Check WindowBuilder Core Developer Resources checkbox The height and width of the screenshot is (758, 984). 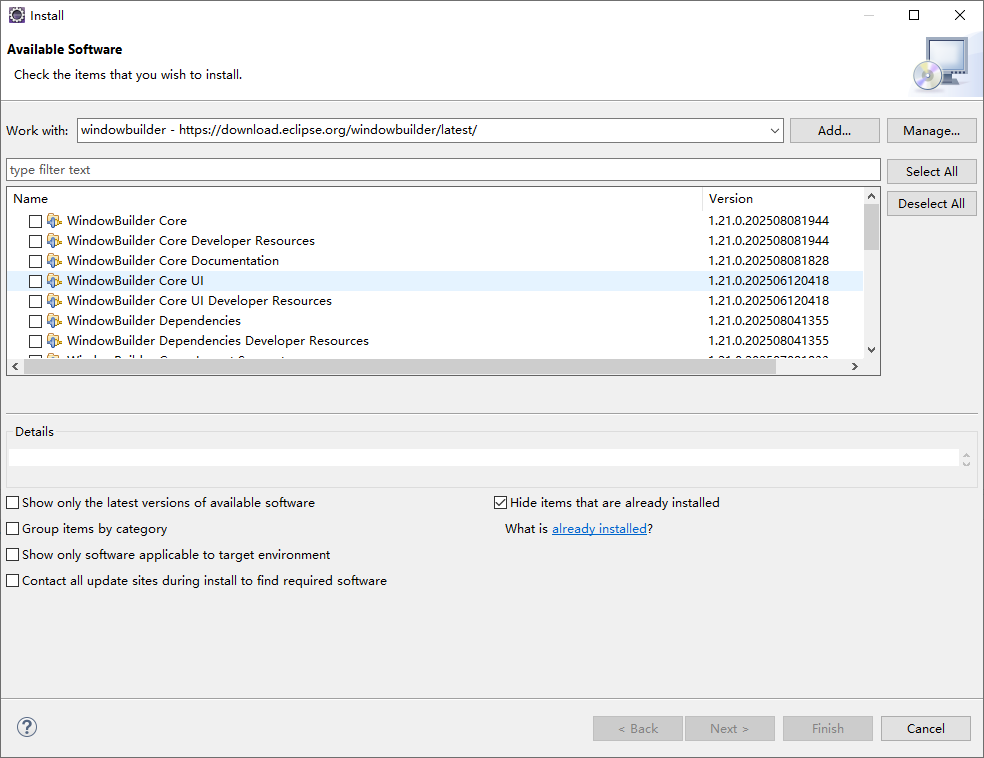[35, 242]
